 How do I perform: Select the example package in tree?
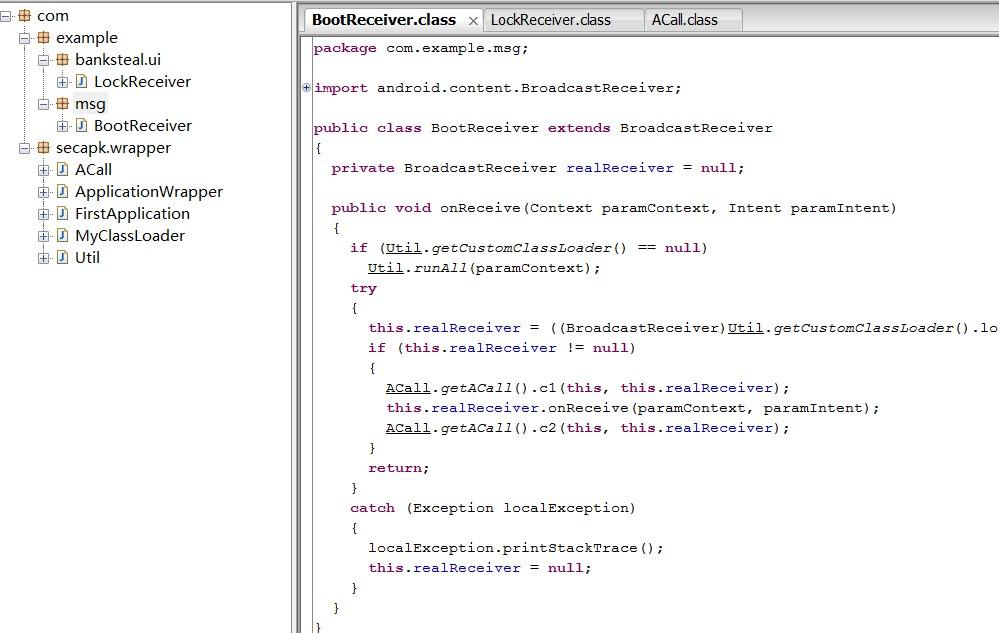tap(87, 38)
